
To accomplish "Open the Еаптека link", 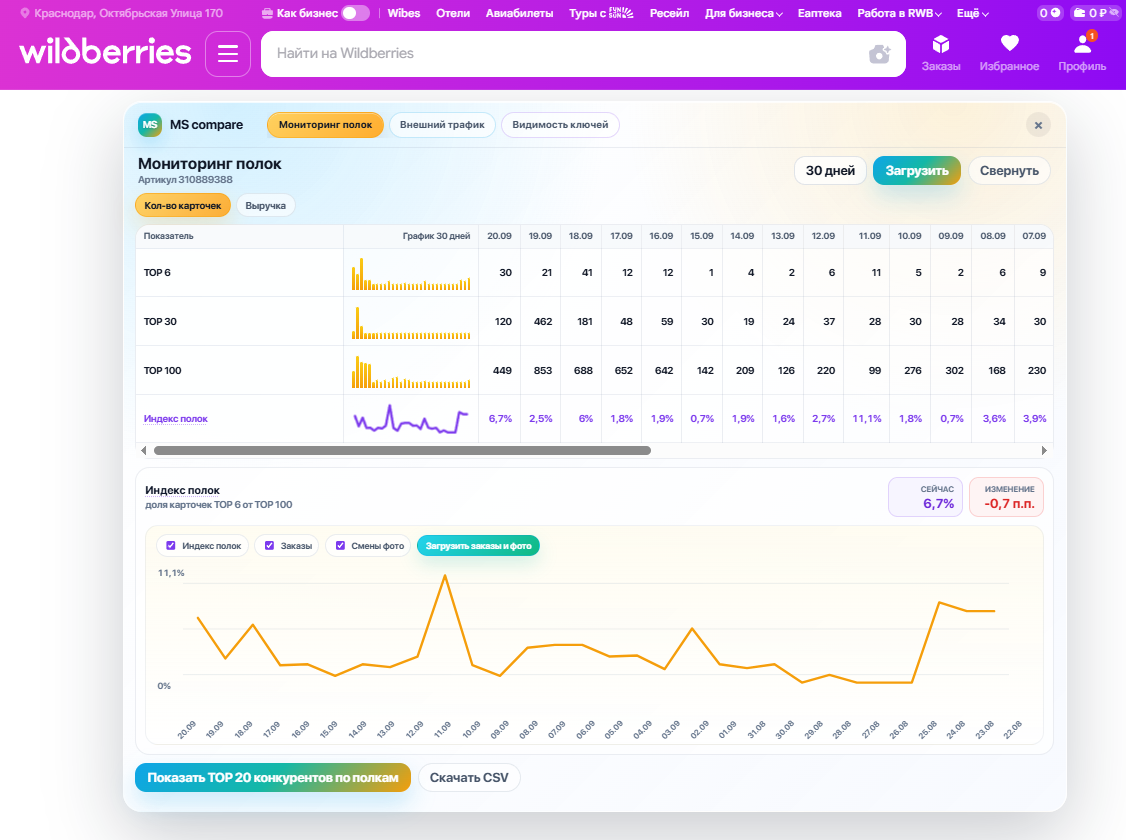I will click(819, 13).
